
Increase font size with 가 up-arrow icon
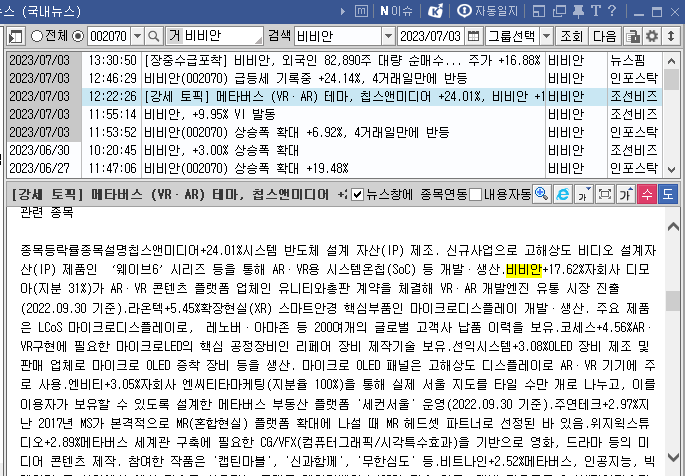[x=626, y=194]
